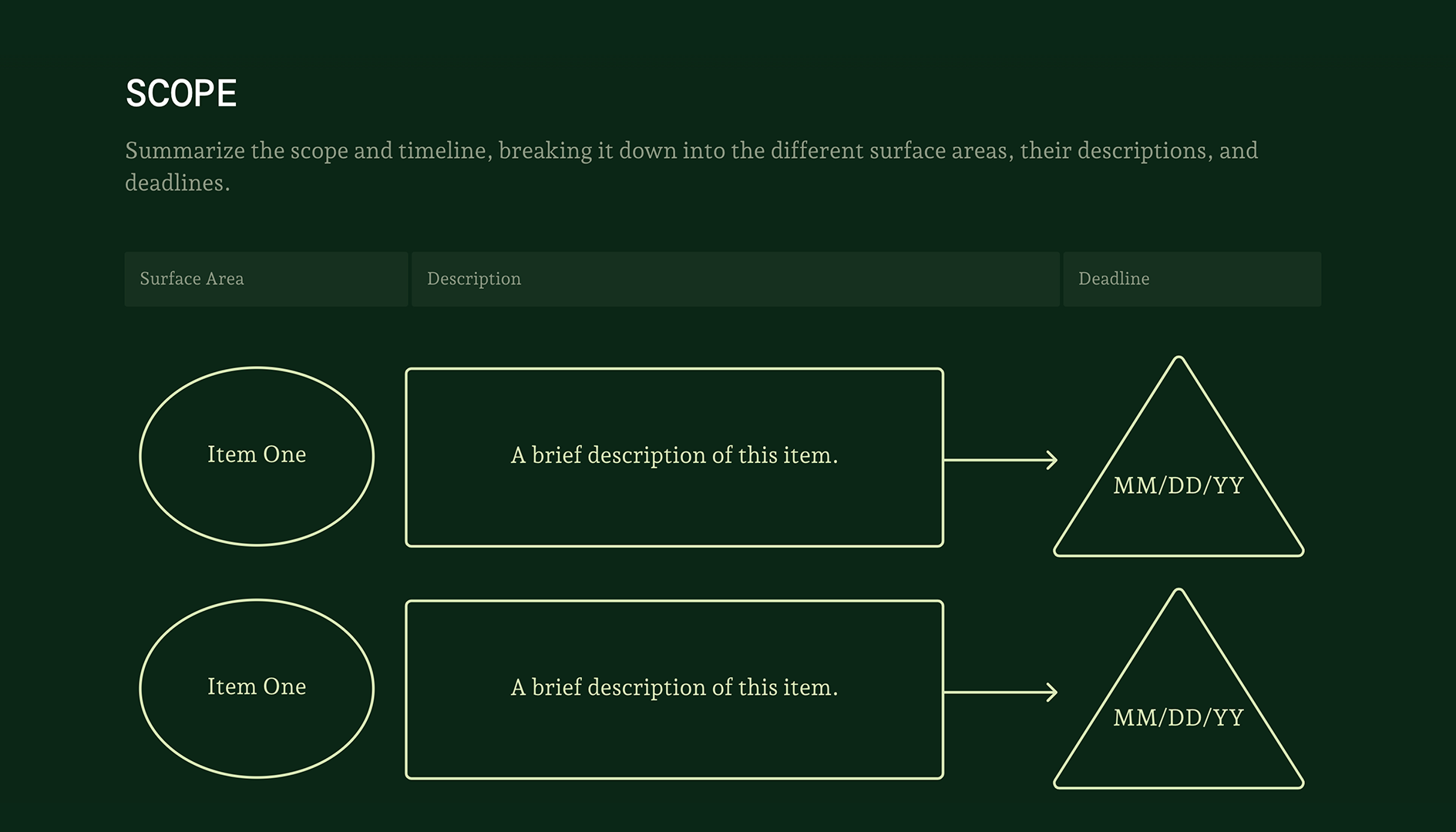The width and height of the screenshot is (1456, 832).
Task: Select the Item One ellipse in the first row
Action: [257, 456]
